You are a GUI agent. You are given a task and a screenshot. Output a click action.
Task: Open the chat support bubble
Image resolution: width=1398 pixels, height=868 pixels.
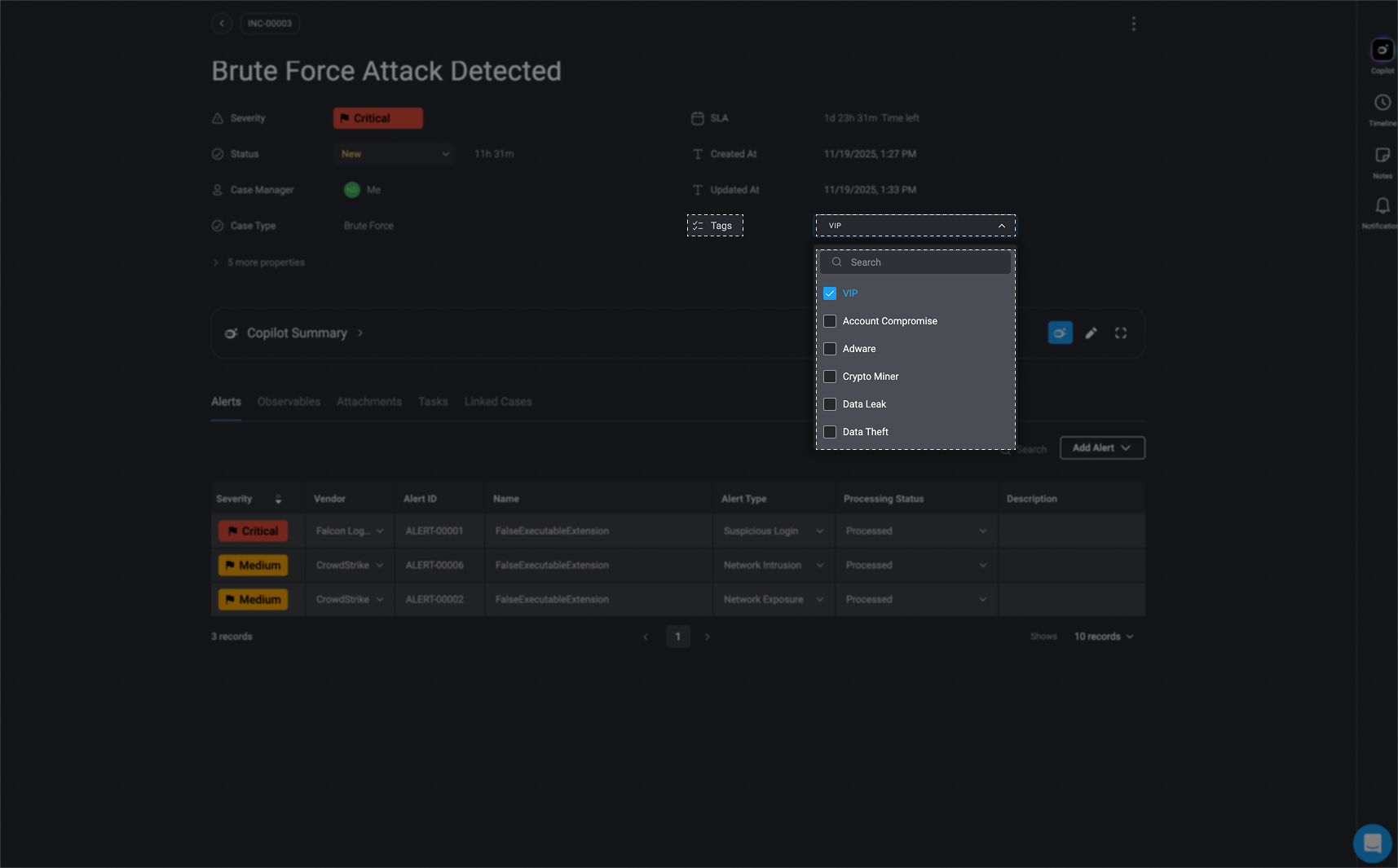1373,843
